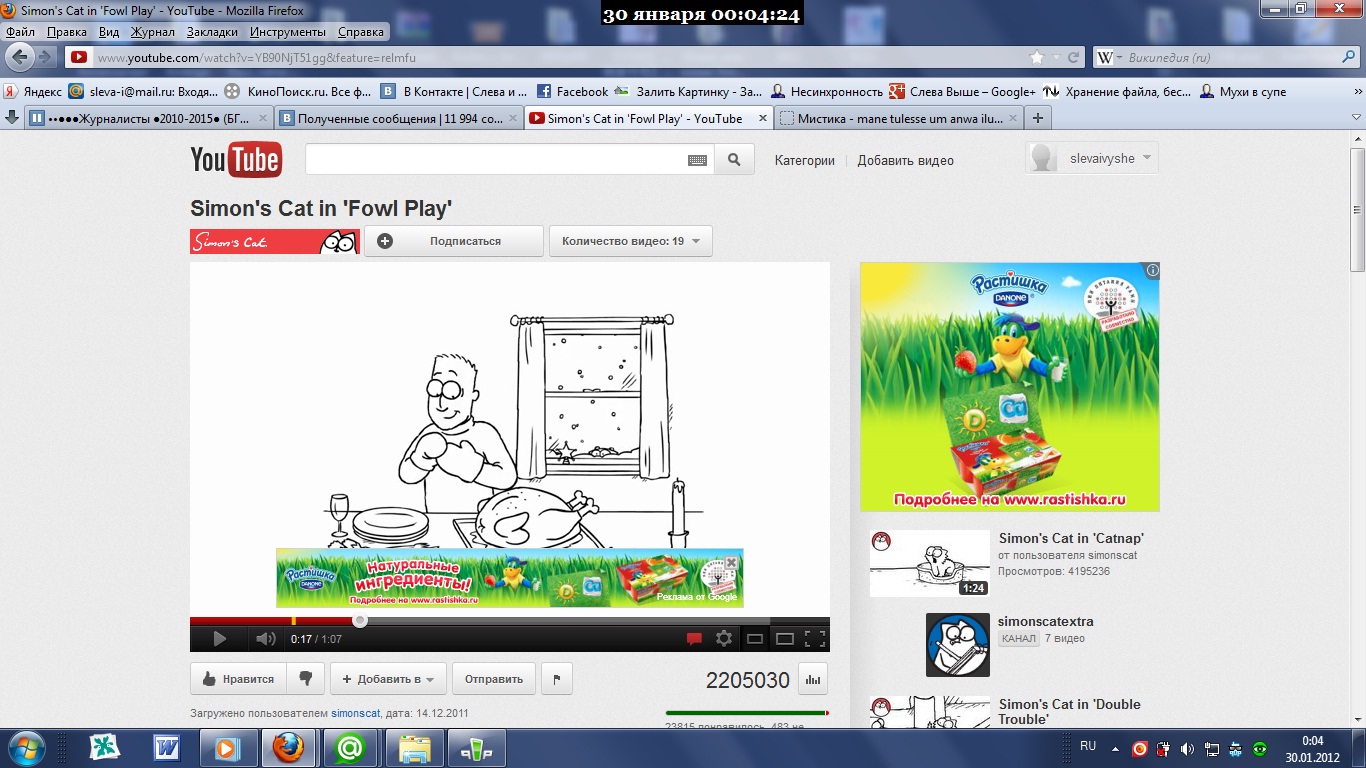Open the Facebook bookmark
The height and width of the screenshot is (768, 1366).
[x=573, y=91]
